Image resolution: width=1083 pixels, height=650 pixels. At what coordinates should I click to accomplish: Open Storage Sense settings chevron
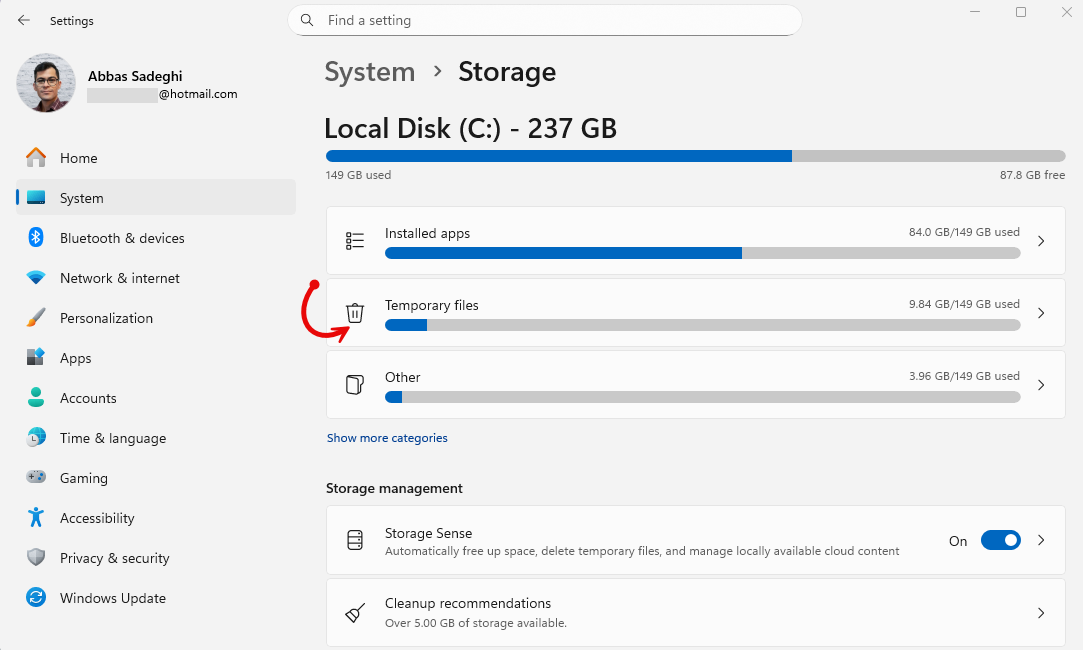[1041, 540]
